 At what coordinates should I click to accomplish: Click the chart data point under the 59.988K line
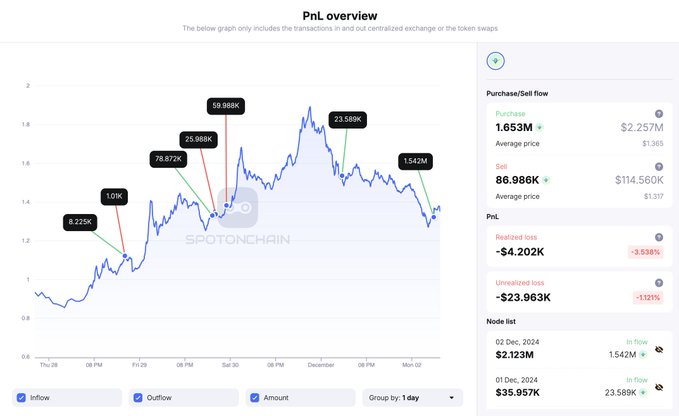(x=226, y=205)
